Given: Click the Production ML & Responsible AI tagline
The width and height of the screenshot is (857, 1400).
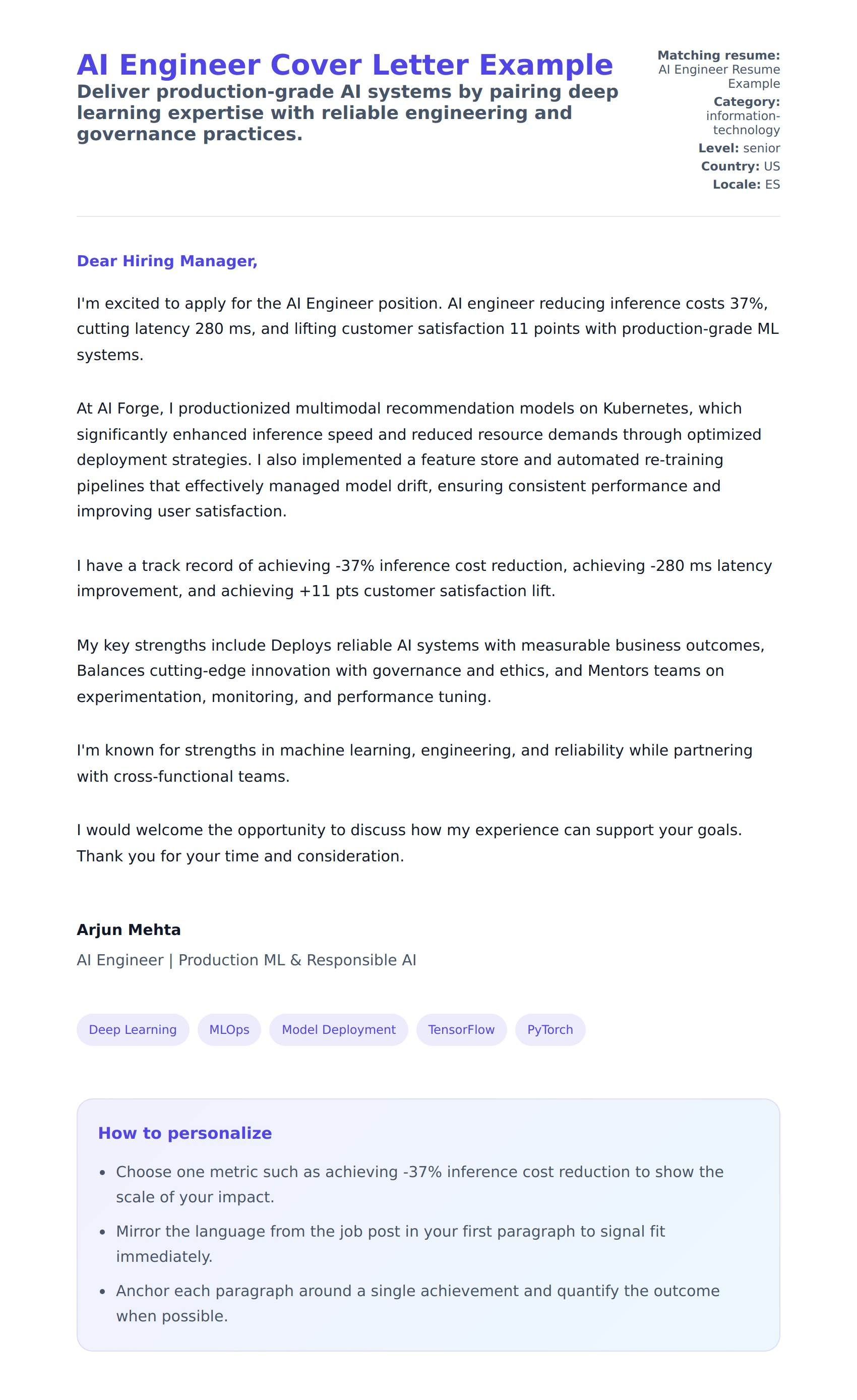Looking at the screenshot, I should [x=247, y=960].
